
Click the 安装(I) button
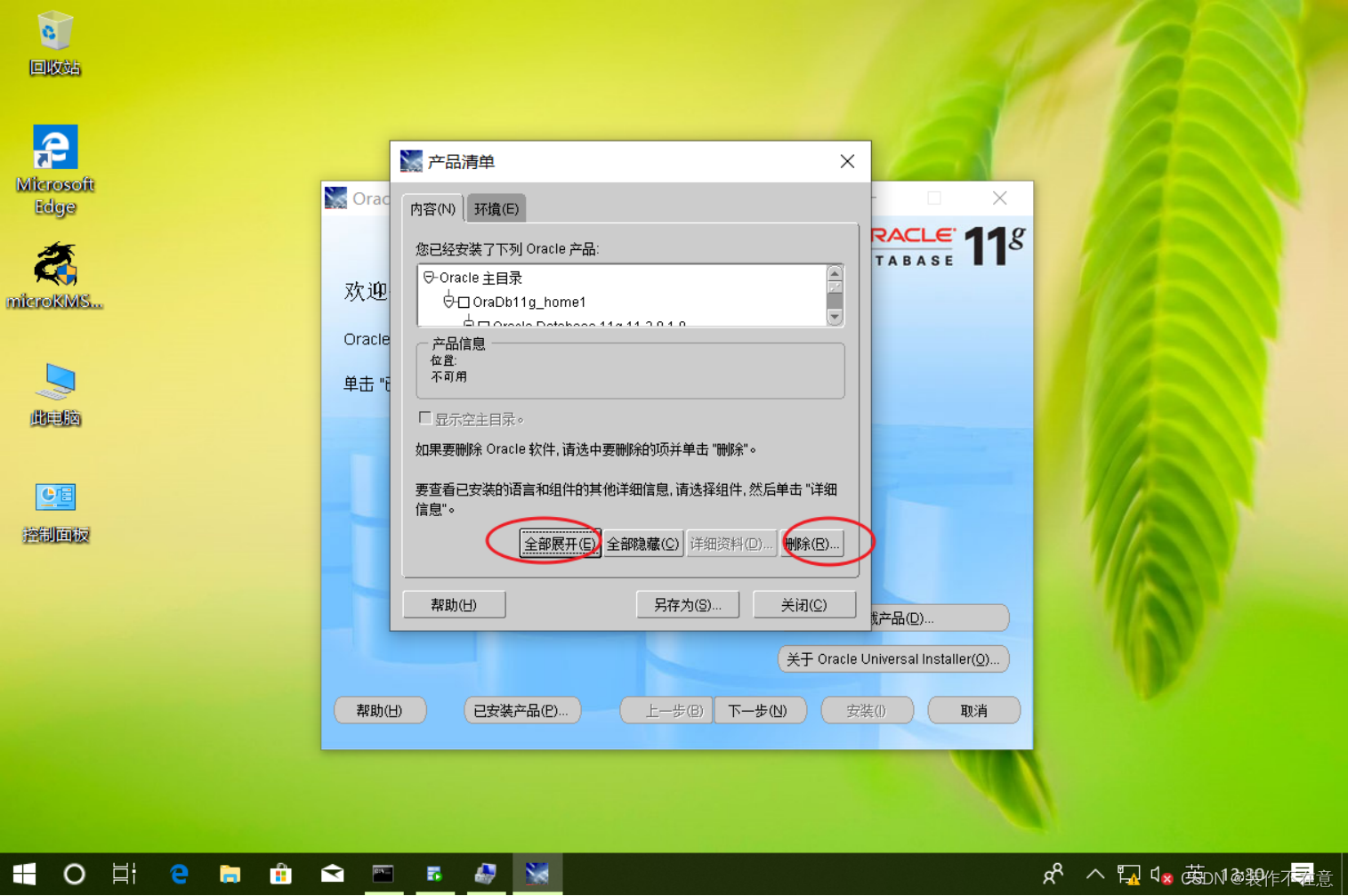[868, 711]
